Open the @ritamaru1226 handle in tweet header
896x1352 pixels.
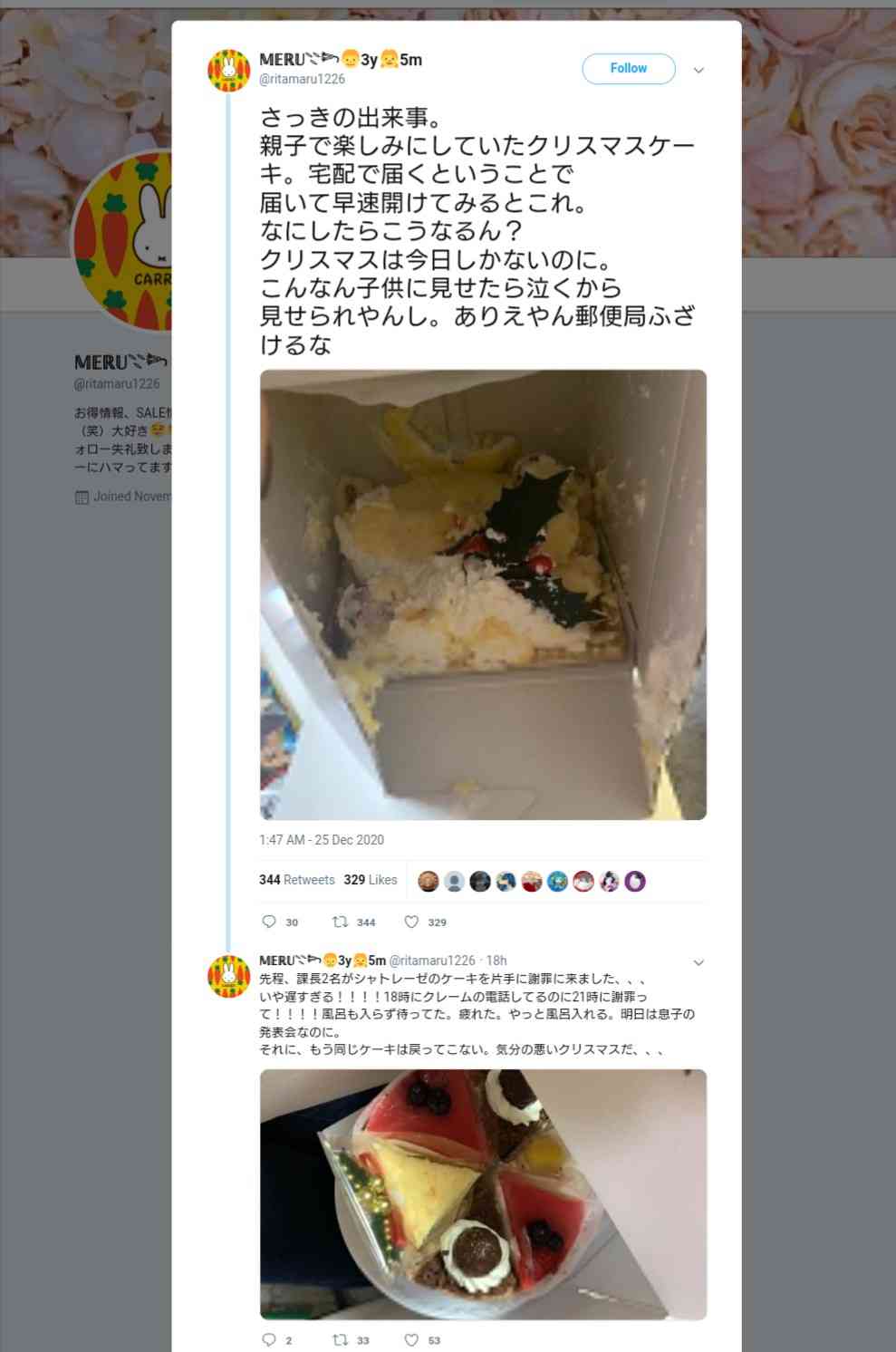coord(302,79)
